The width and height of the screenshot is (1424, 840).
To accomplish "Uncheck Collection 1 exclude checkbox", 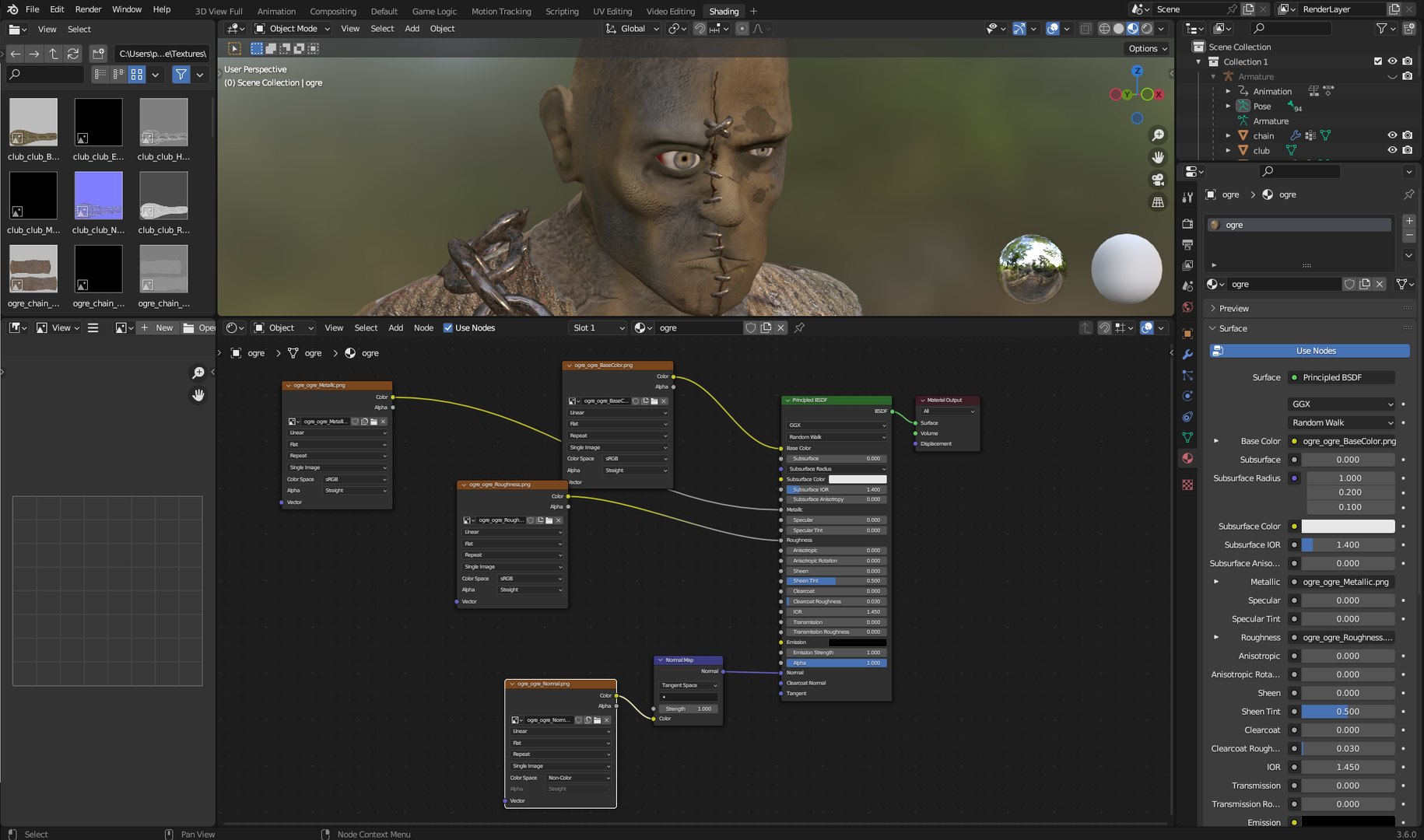I will coord(1378,61).
